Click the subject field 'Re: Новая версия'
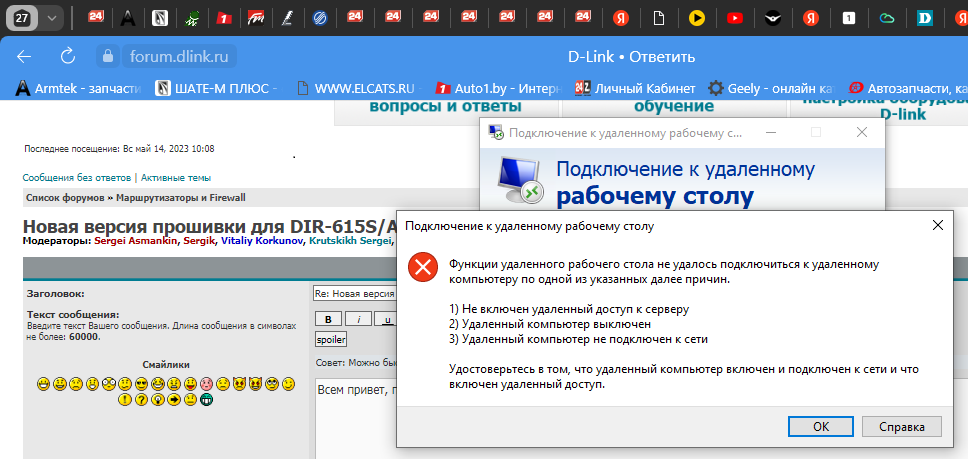Viewport: 968px width, 459px height. pyautogui.click(x=354, y=294)
